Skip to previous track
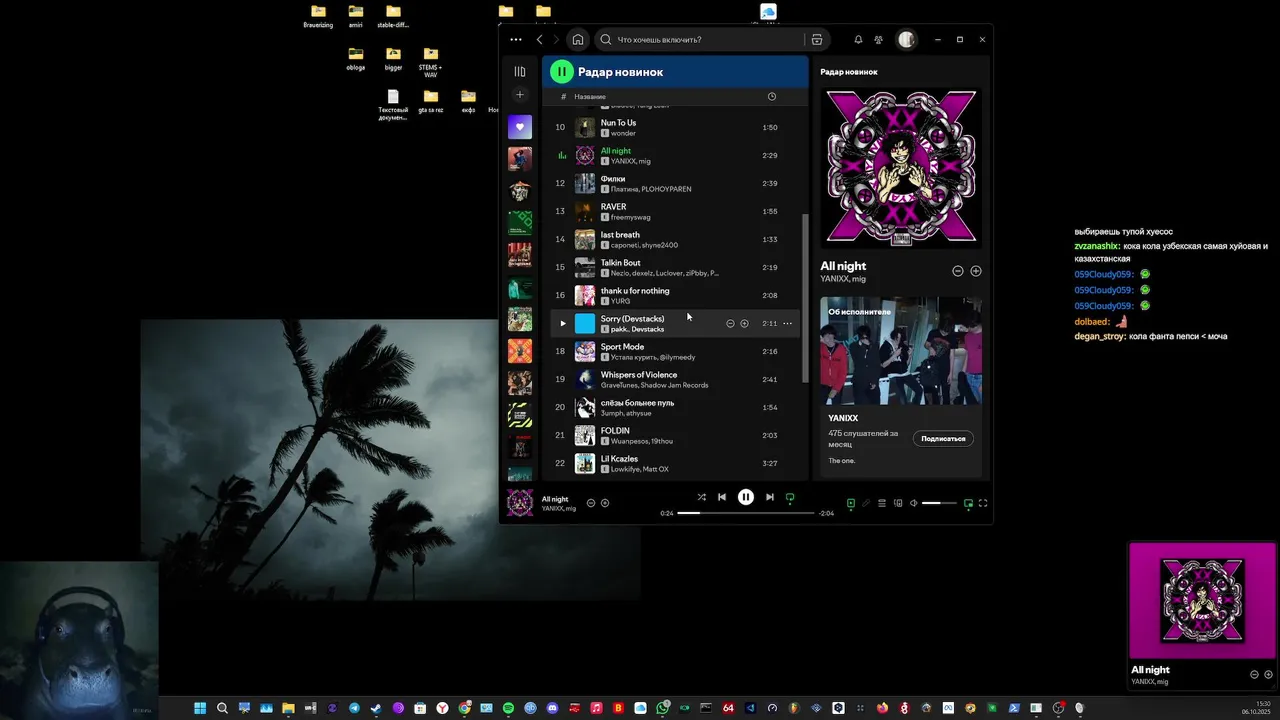Screen dimensions: 1280x720 pyautogui.click(x=722, y=497)
